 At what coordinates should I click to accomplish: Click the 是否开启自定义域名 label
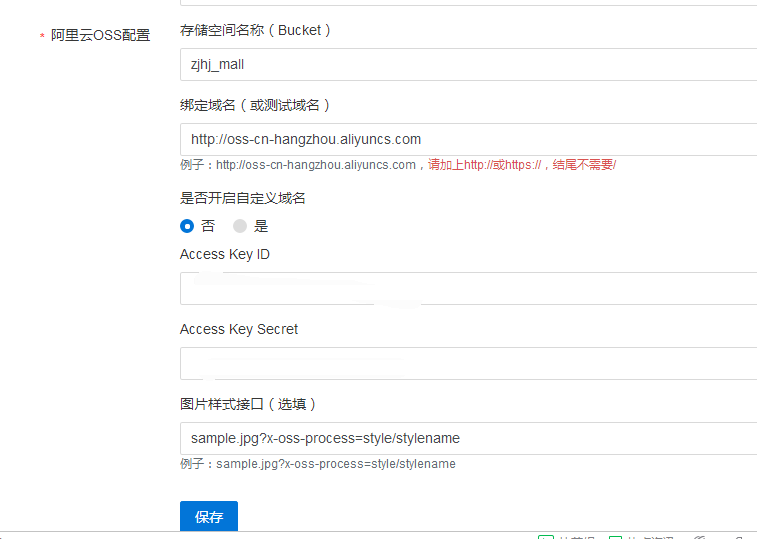tap(243, 198)
